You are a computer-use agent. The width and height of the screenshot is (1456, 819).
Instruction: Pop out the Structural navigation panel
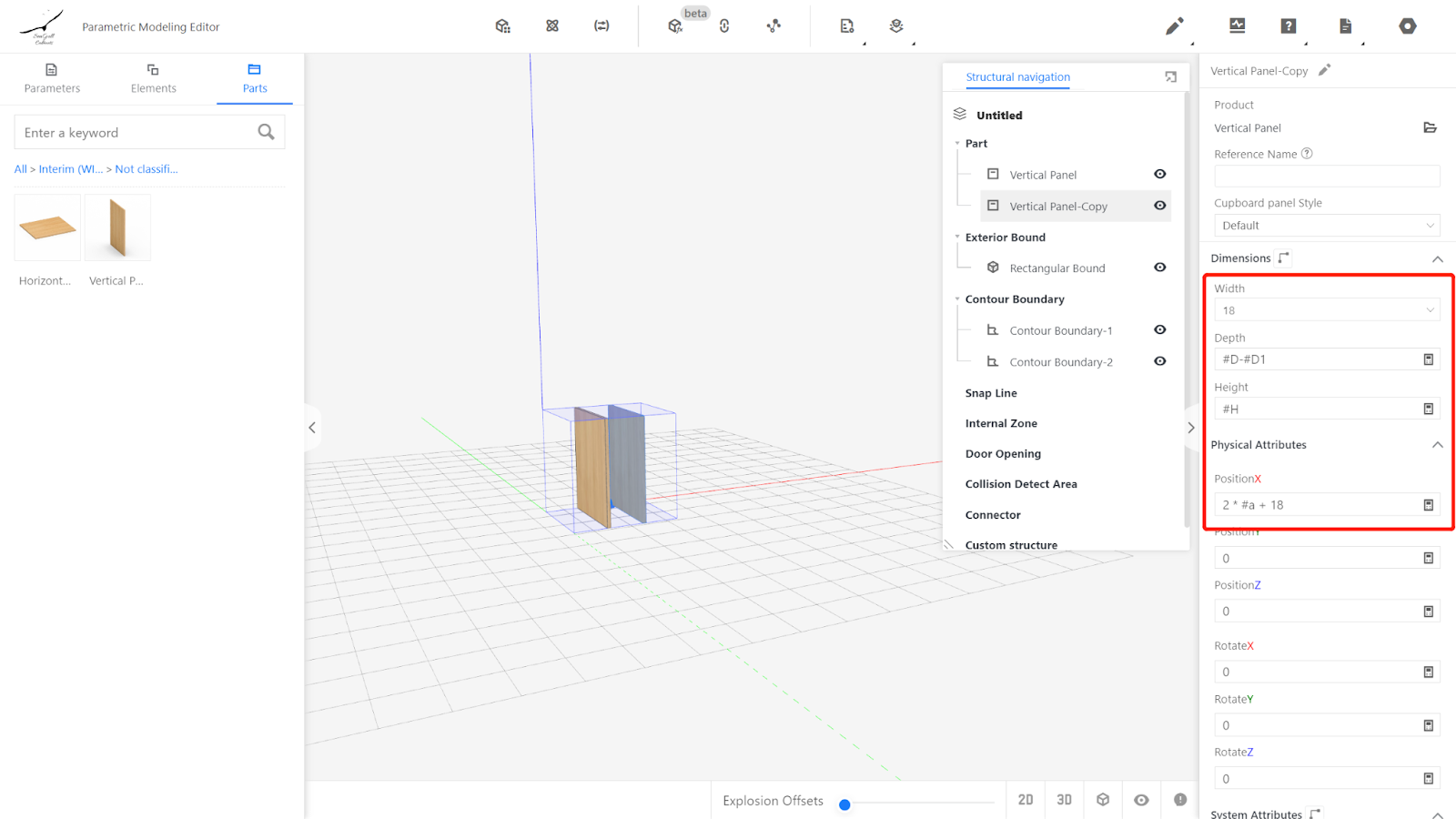pos(1170,77)
